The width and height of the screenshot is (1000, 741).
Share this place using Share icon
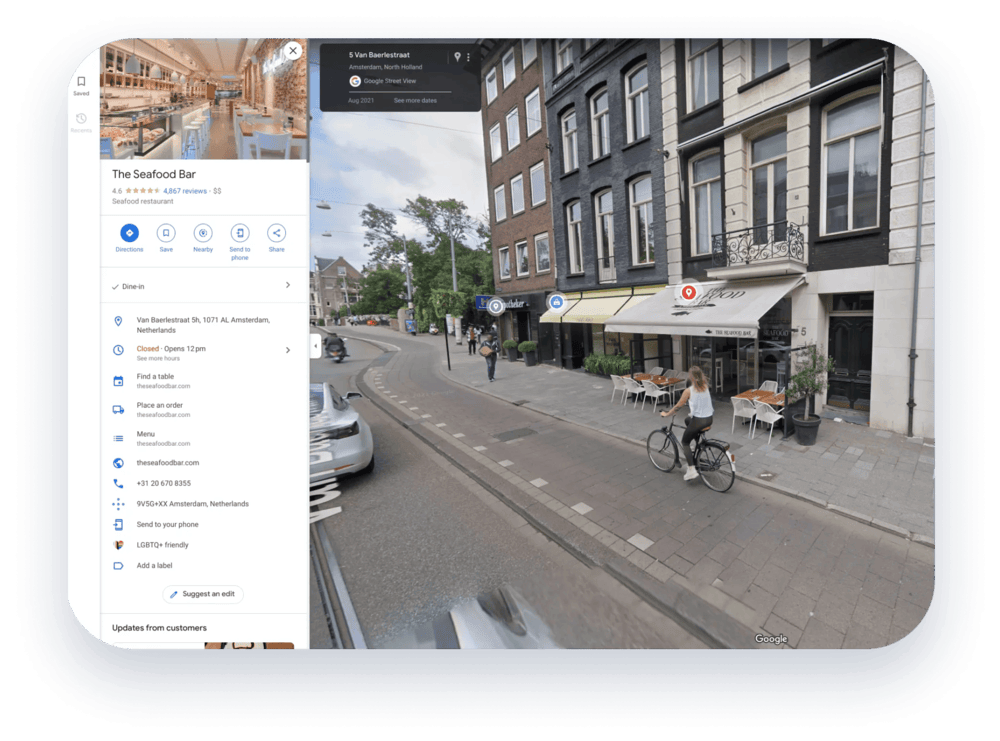point(276,233)
